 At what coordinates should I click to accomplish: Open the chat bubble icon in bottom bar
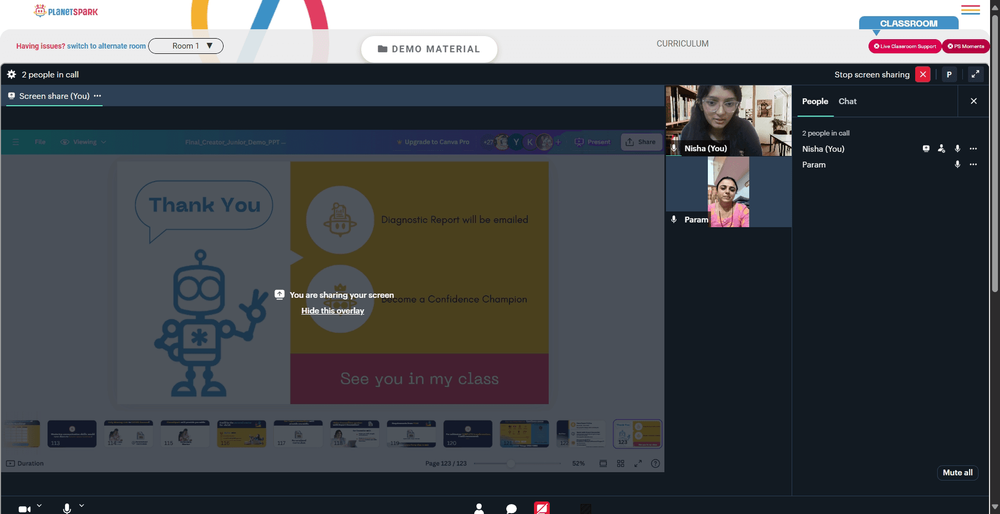(511, 509)
